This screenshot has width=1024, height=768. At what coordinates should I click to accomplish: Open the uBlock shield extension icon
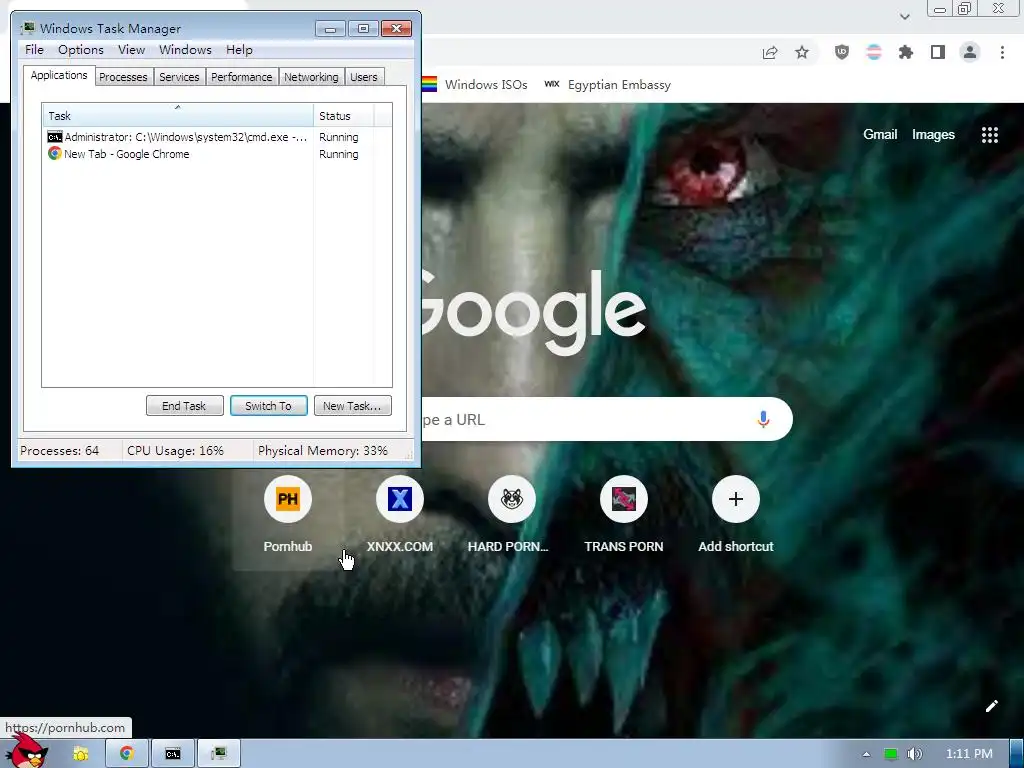(x=842, y=52)
